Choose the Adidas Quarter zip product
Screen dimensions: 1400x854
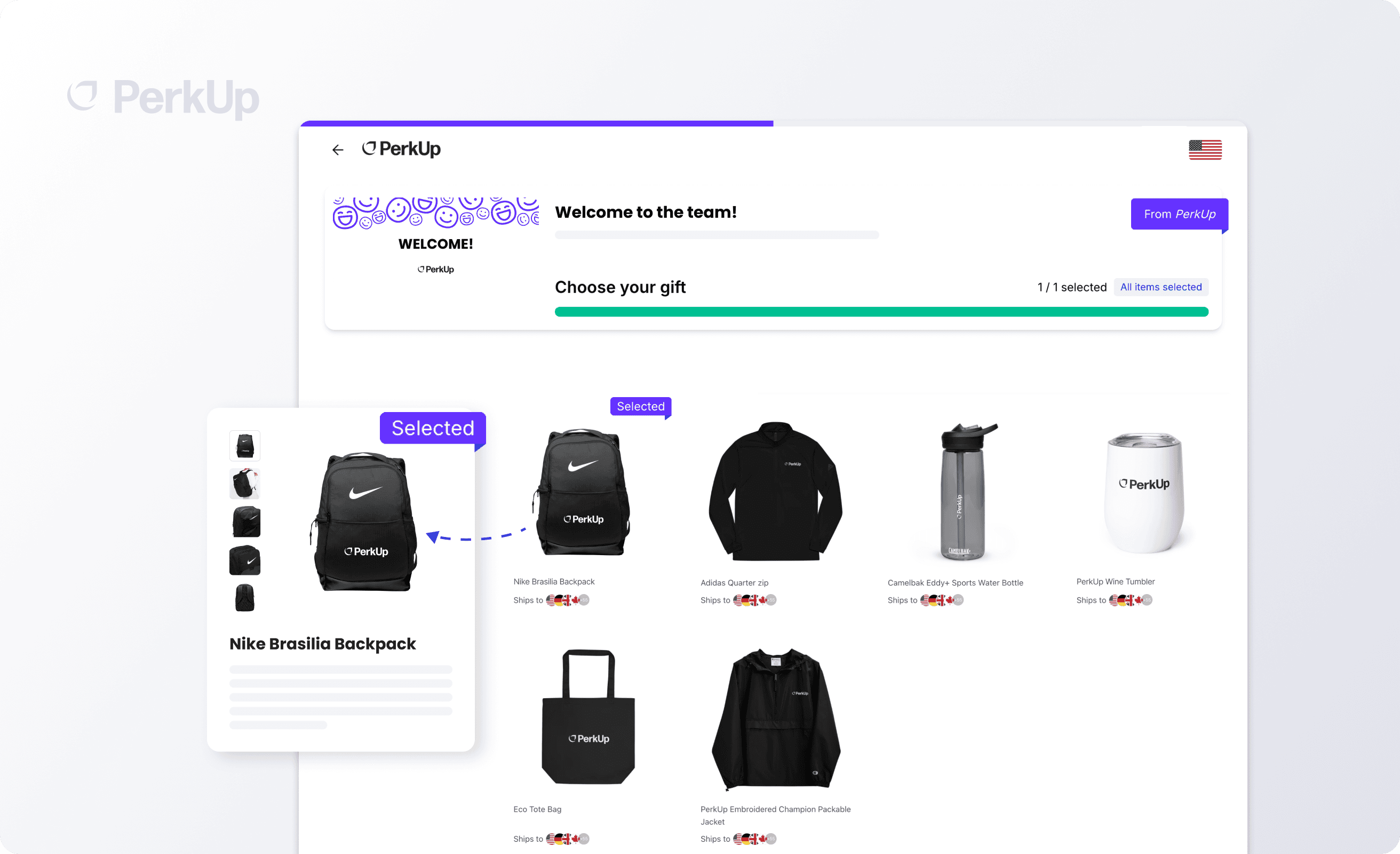coord(776,492)
